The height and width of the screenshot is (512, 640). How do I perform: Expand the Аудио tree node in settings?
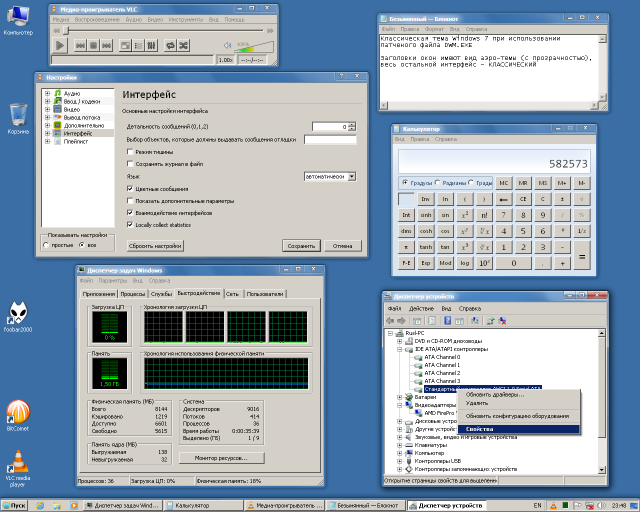click(47, 93)
